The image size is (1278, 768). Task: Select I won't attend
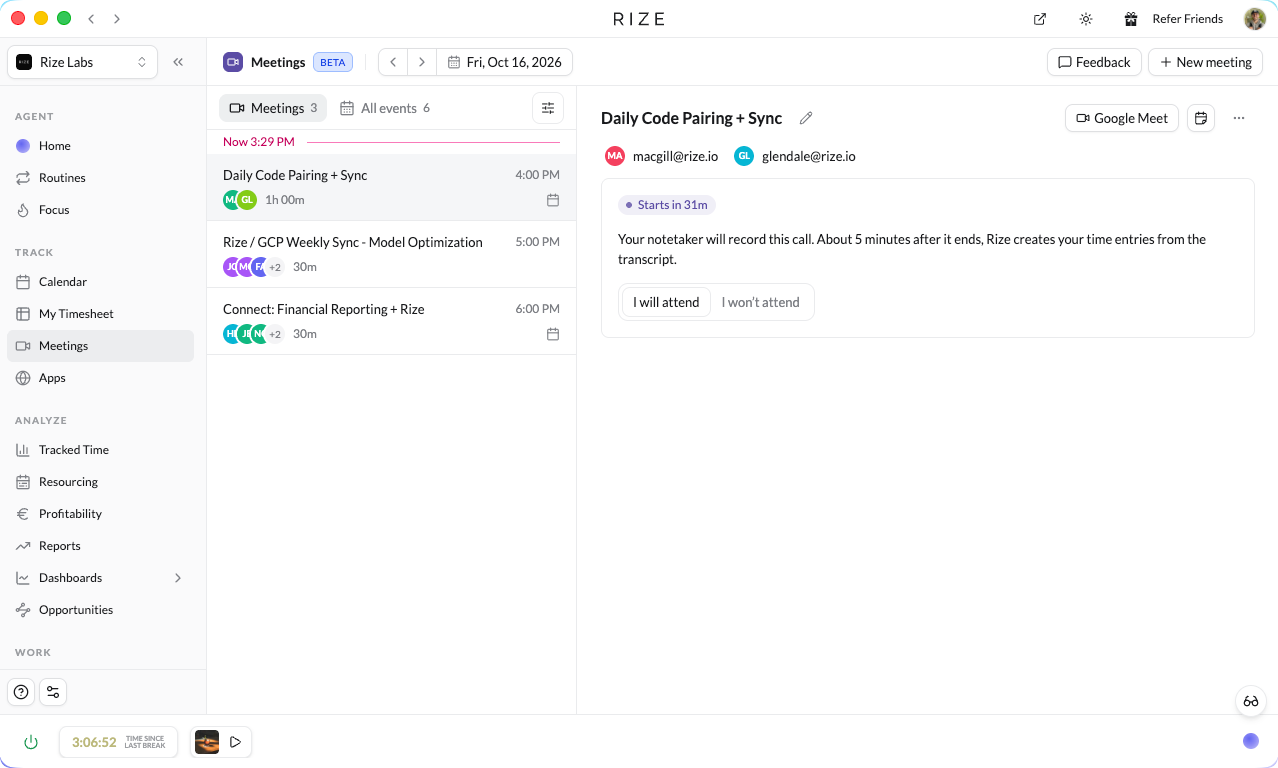coord(761,302)
